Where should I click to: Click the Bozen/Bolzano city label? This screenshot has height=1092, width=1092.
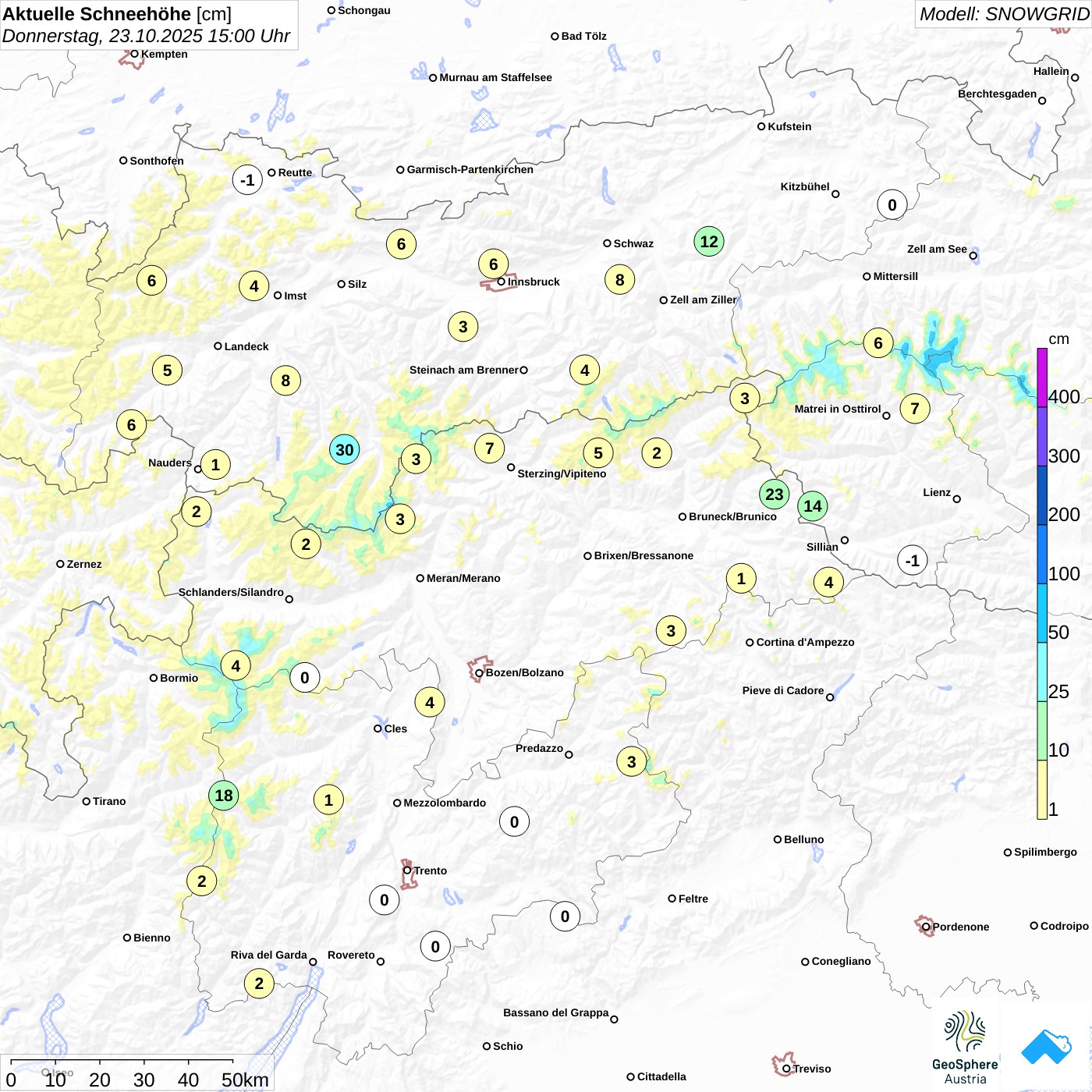[524, 672]
